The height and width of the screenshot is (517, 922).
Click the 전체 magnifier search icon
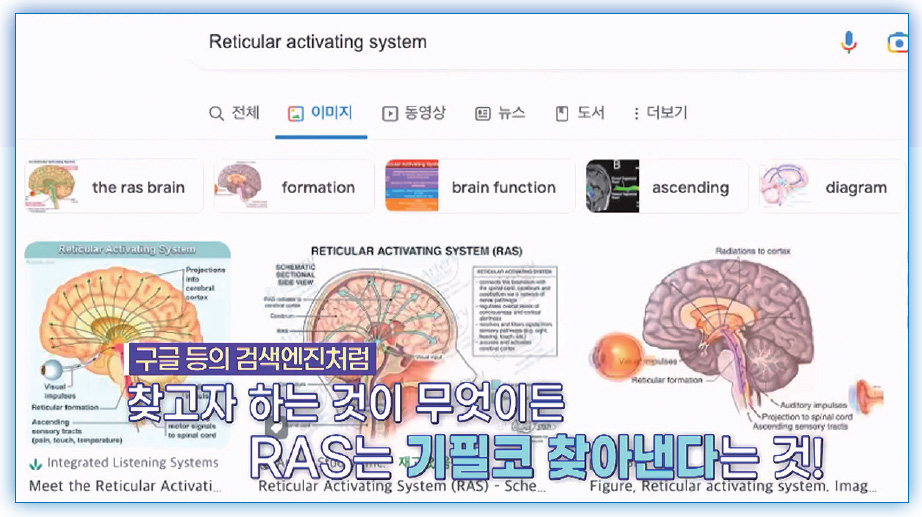pyautogui.click(x=216, y=114)
